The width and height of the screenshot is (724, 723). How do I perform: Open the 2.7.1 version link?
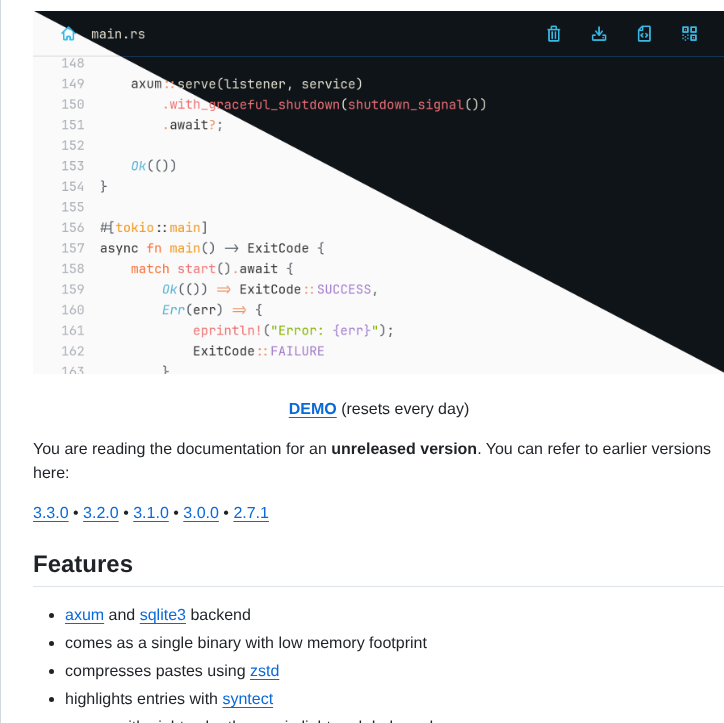point(251,513)
